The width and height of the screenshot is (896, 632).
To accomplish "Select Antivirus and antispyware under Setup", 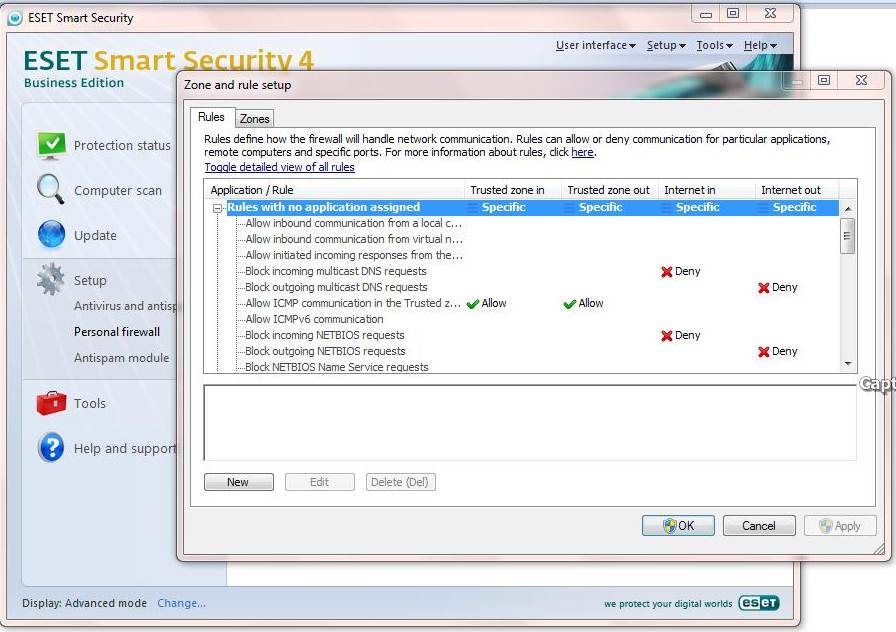I will pos(125,306).
